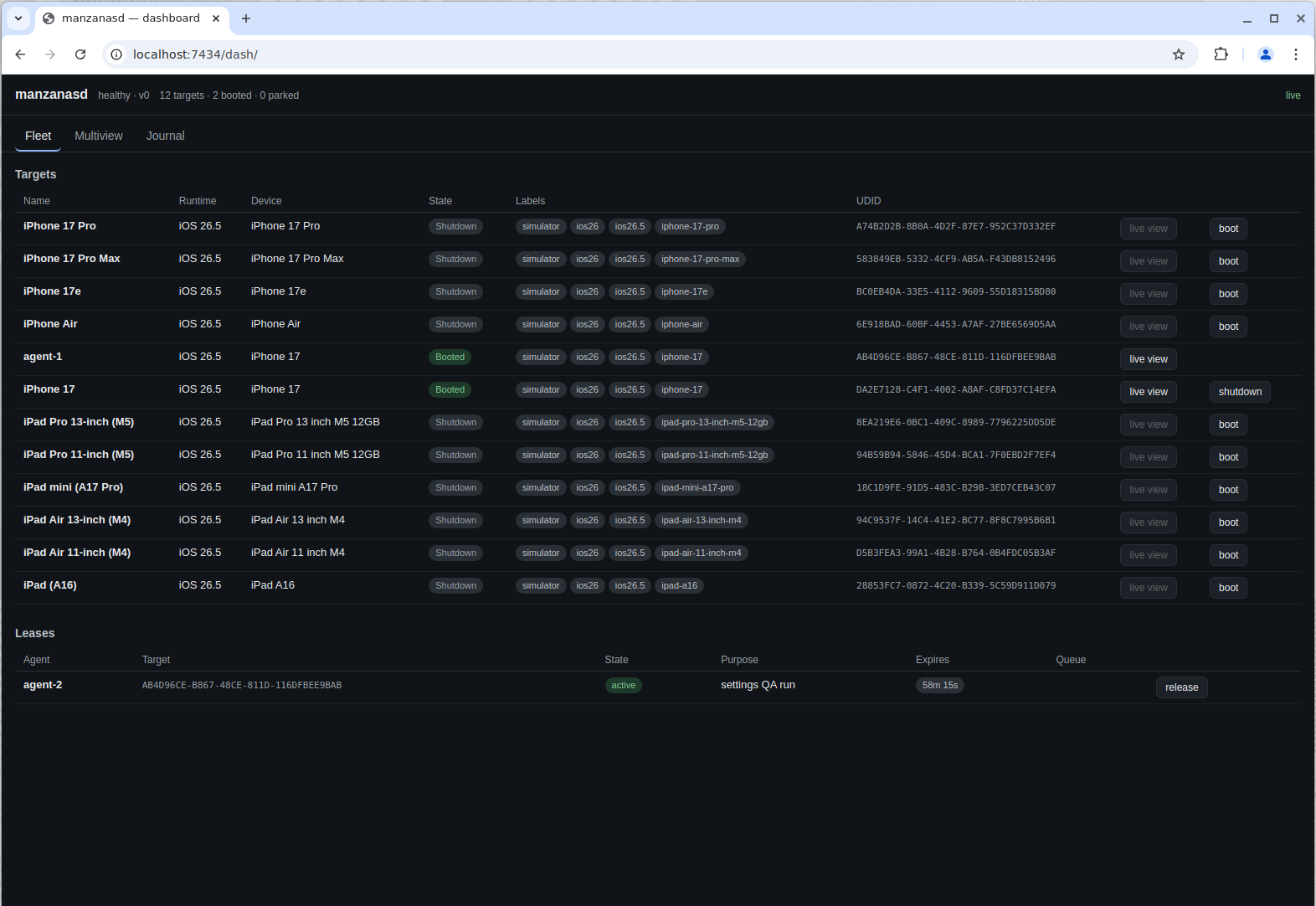Boot the iPhone 17 Pro simulator

(1228, 229)
